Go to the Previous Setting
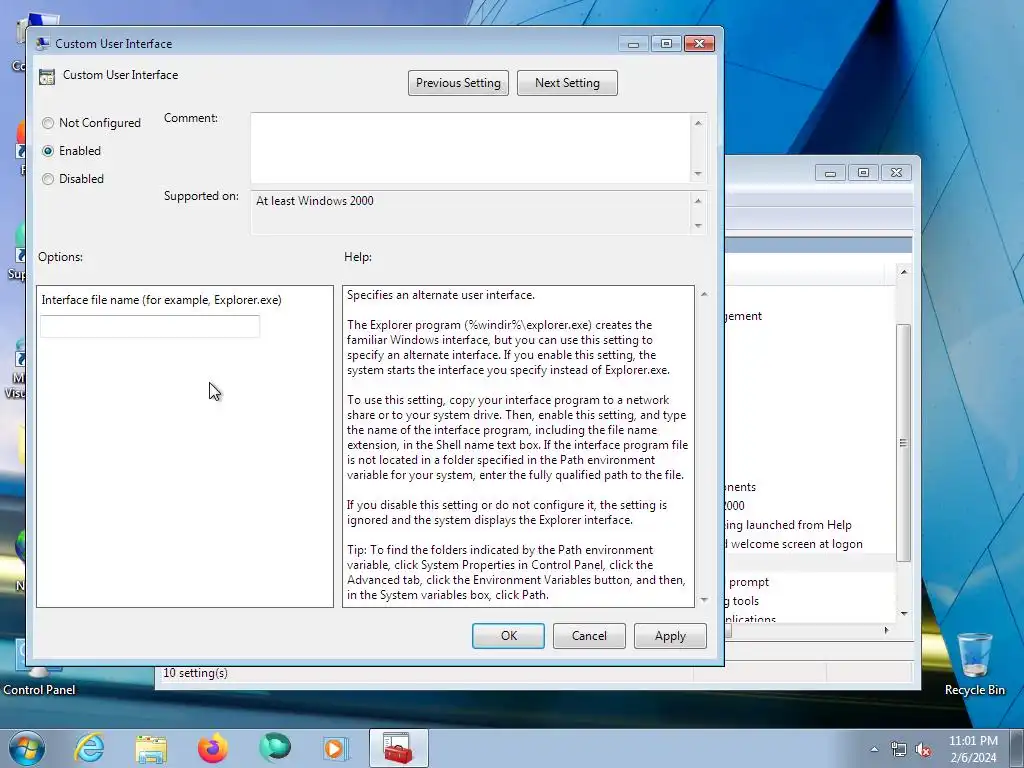 tap(458, 83)
